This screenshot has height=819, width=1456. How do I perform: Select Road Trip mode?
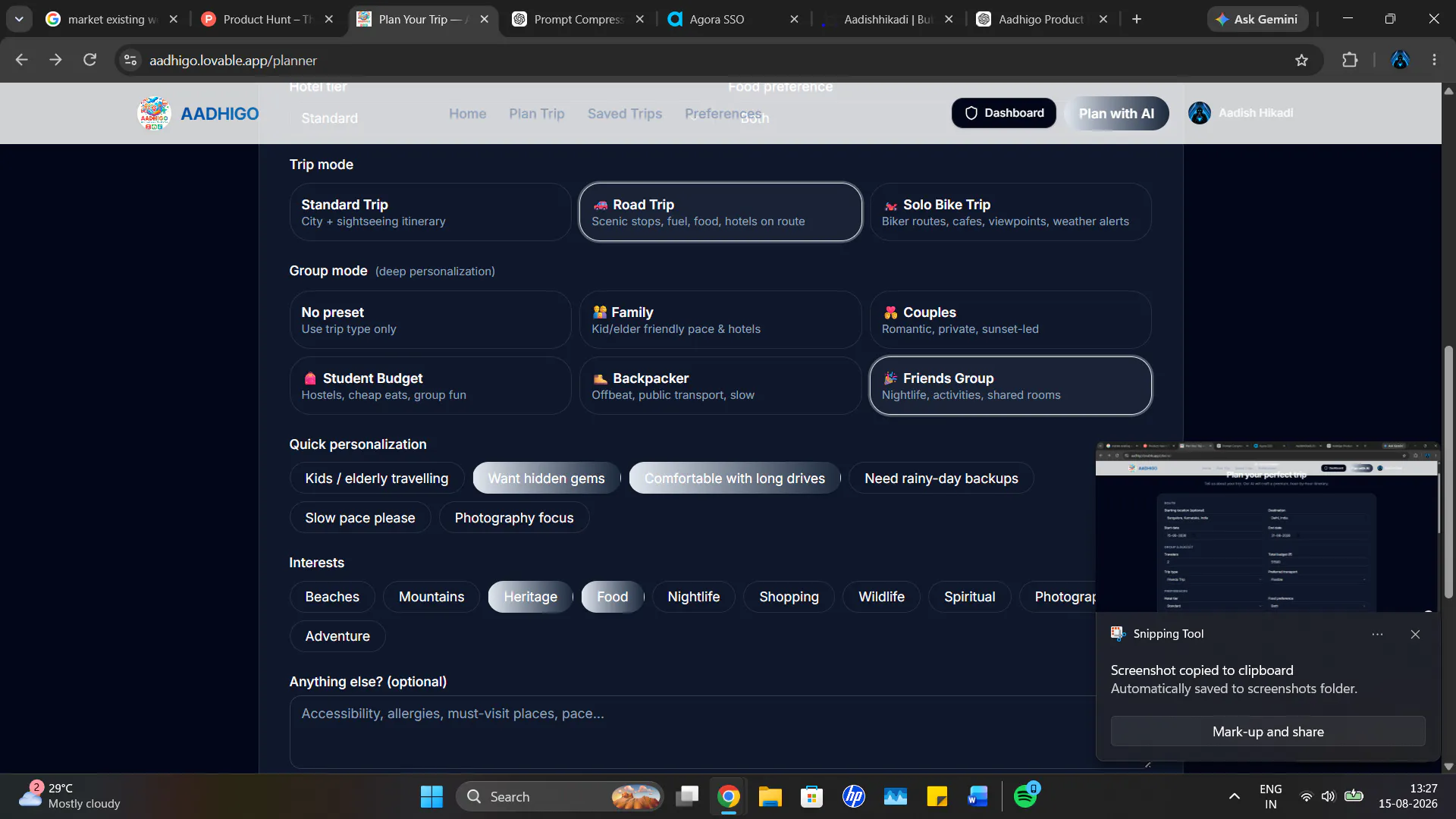720,212
